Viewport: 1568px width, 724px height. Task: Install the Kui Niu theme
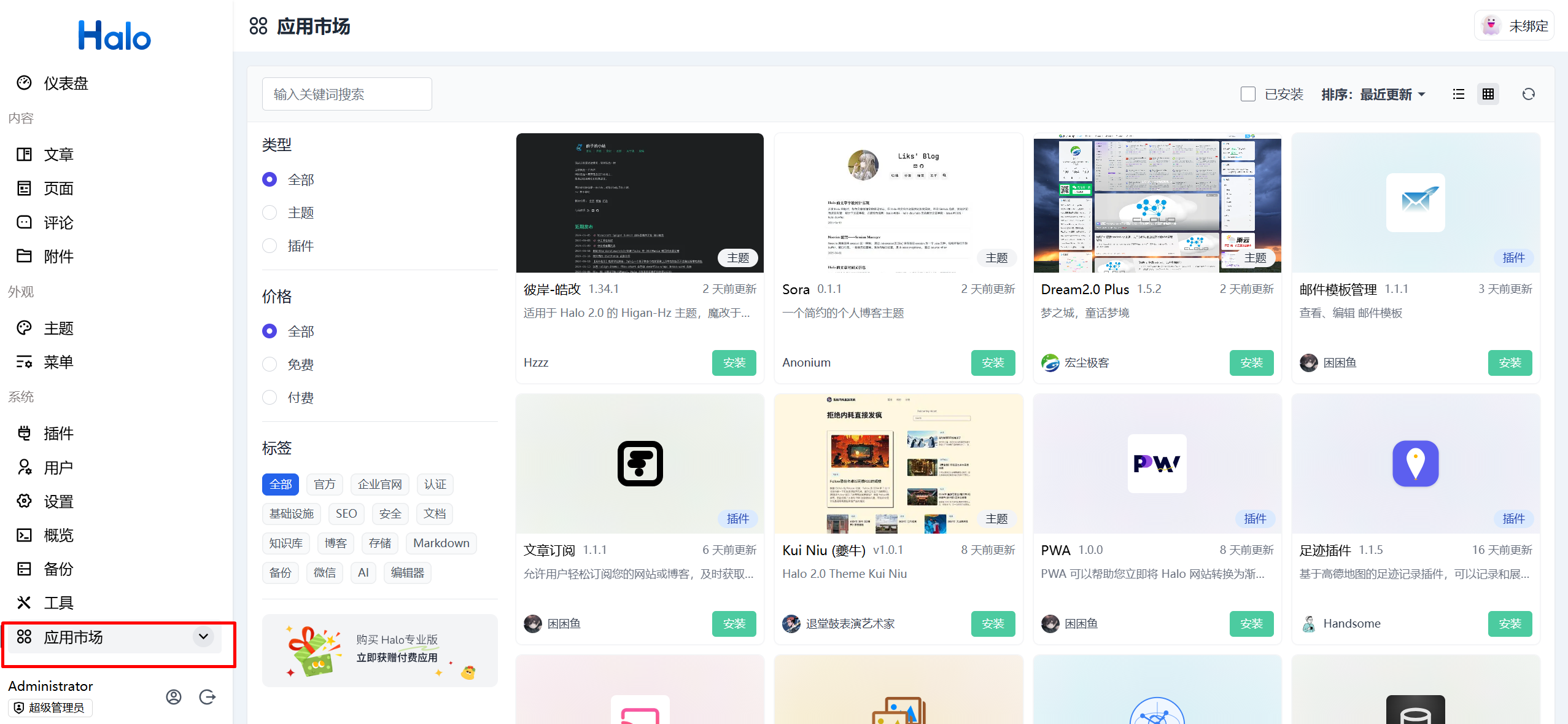point(993,624)
